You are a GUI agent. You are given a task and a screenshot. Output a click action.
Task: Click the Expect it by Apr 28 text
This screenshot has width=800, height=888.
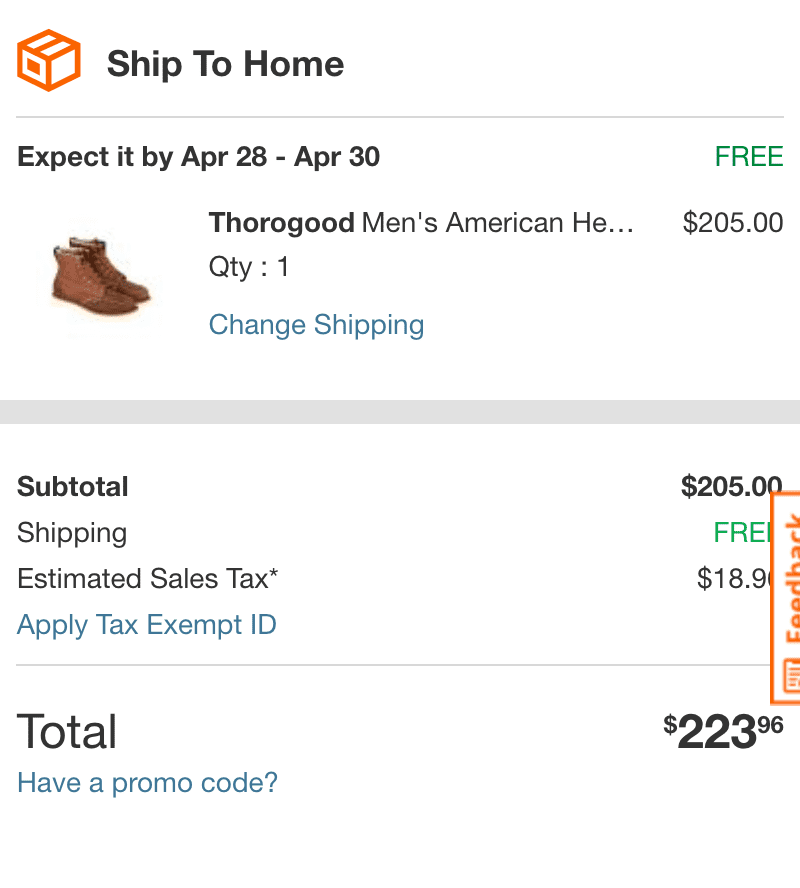pyautogui.click(x=198, y=157)
